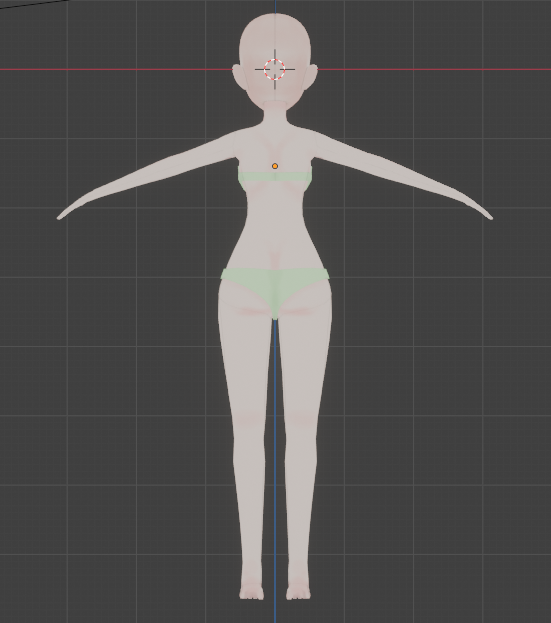
Task: Click the ear on the right side
Action: click(313, 75)
